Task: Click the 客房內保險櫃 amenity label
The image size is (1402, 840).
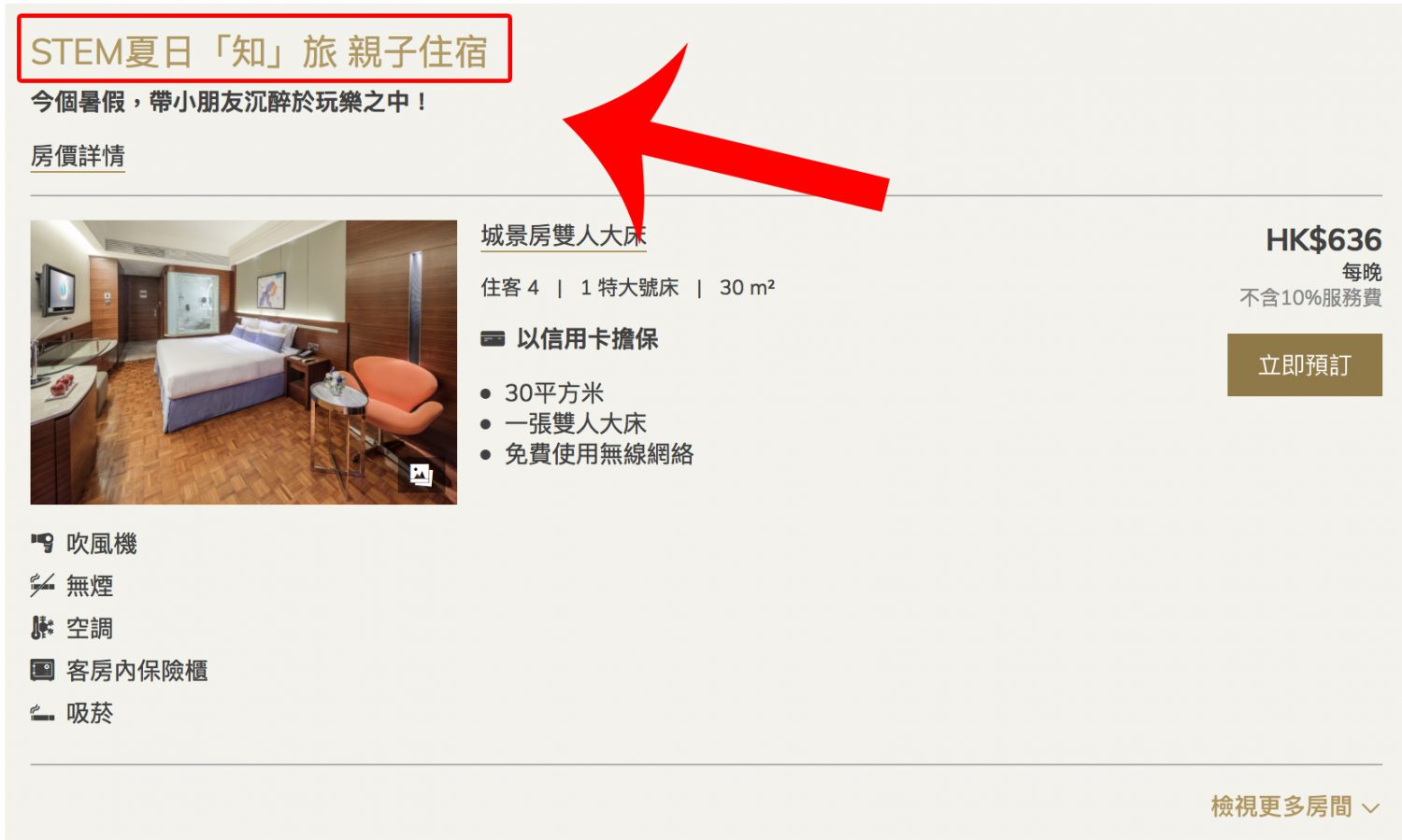Action: pyautogui.click(x=137, y=671)
